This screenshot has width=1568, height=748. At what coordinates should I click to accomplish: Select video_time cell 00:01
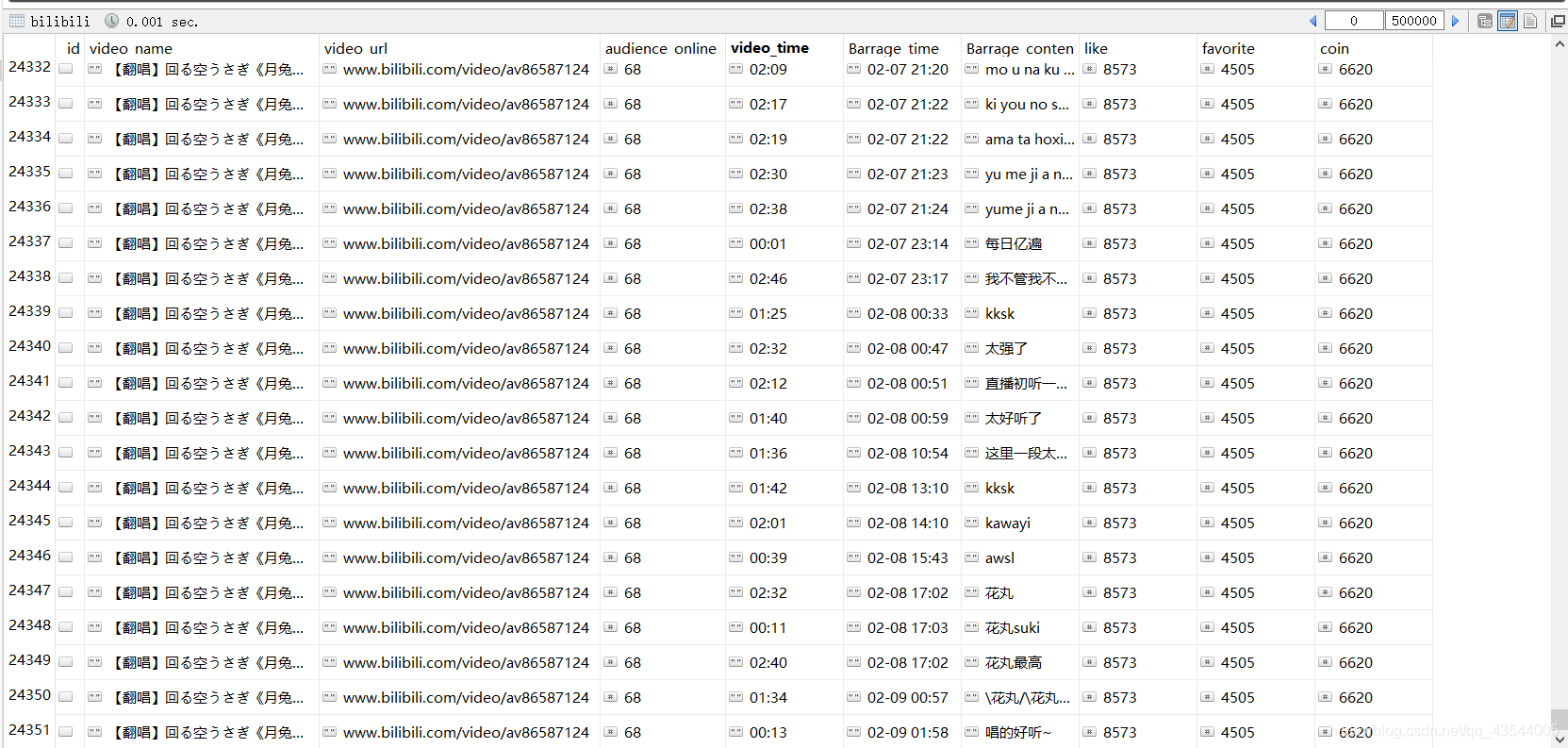pos(767,244)
